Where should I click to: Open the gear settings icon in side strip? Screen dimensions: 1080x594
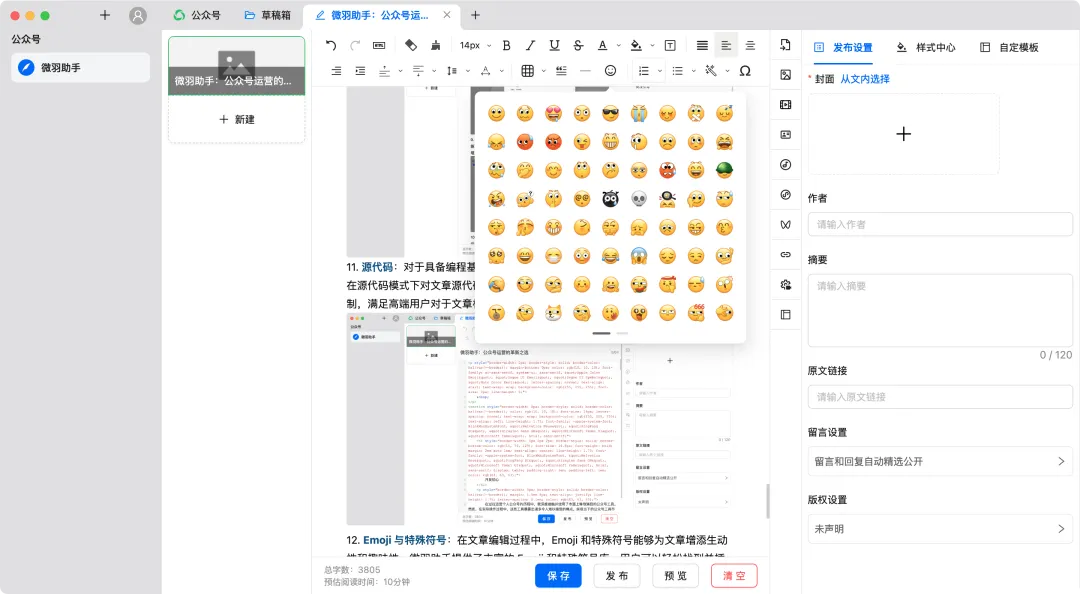tap(785, 285)
